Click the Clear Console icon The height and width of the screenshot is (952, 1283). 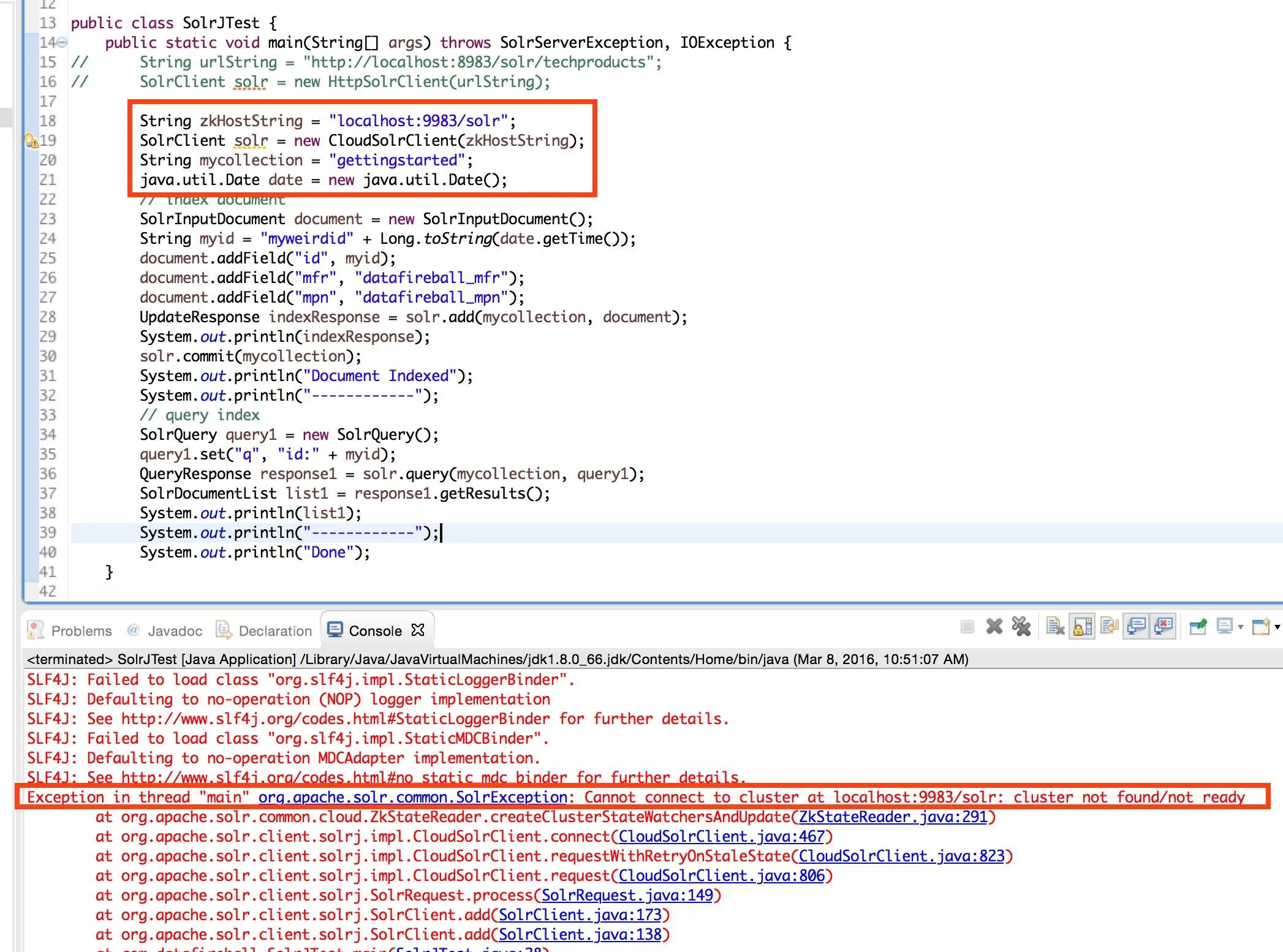pyautogui.click(x=1055, y=626)
